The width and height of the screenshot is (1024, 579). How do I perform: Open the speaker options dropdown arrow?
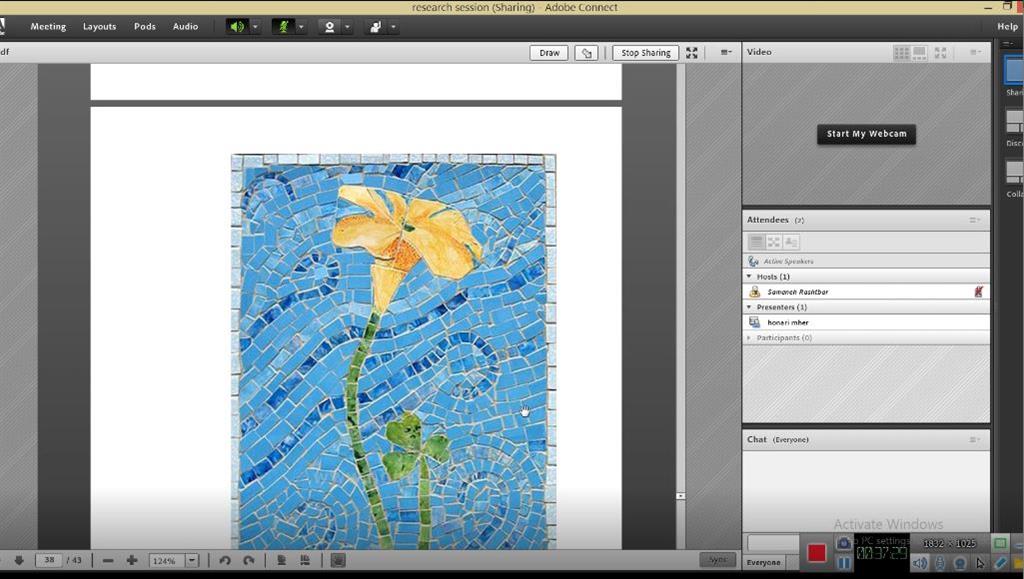tap(255, 27)
